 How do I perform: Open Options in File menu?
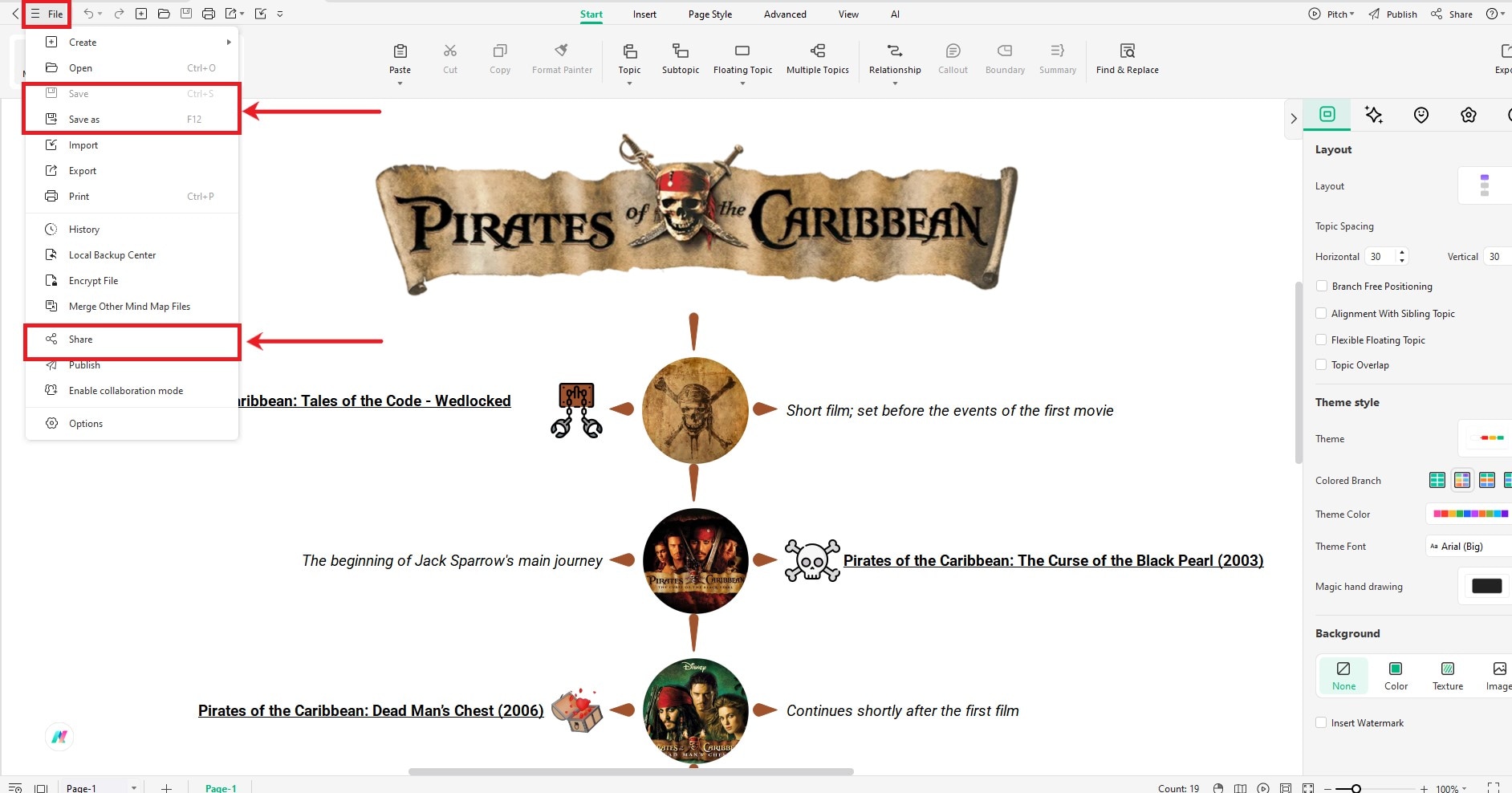tap(132, 423)
